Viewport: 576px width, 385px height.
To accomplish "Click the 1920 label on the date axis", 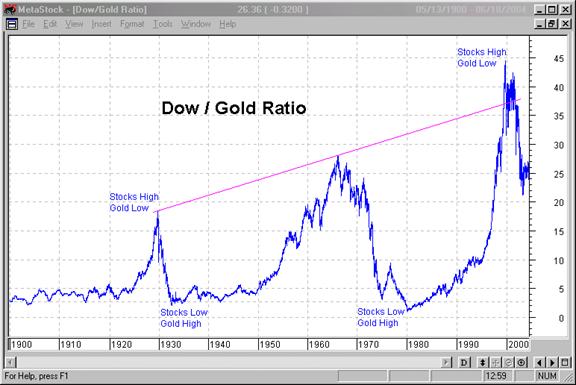I will (121, 345).
